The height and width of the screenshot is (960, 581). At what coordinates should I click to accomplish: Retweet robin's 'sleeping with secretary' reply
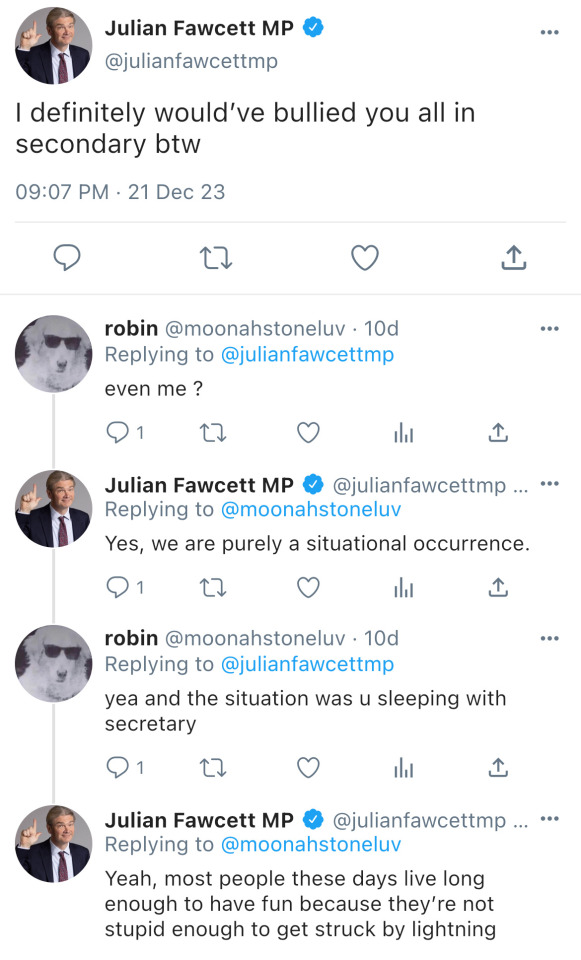213,768
